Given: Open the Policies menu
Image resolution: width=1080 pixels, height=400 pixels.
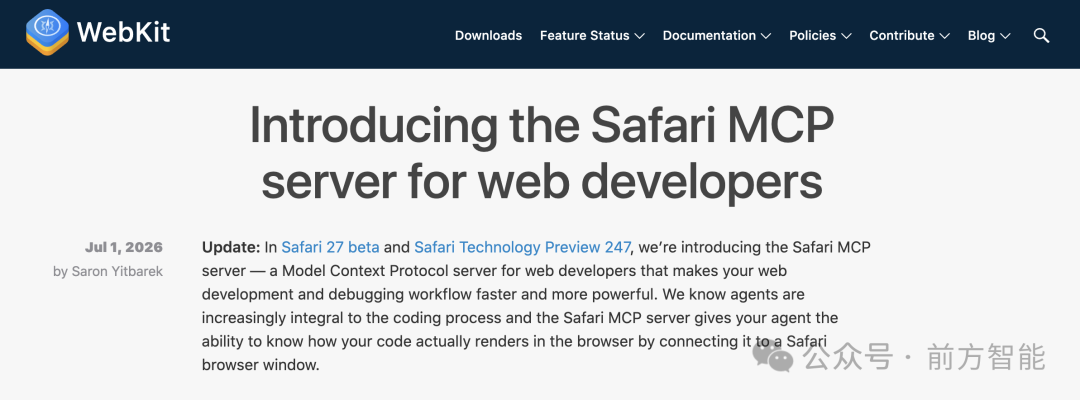Looking at the screenshot, I should [x=813, y=35].
